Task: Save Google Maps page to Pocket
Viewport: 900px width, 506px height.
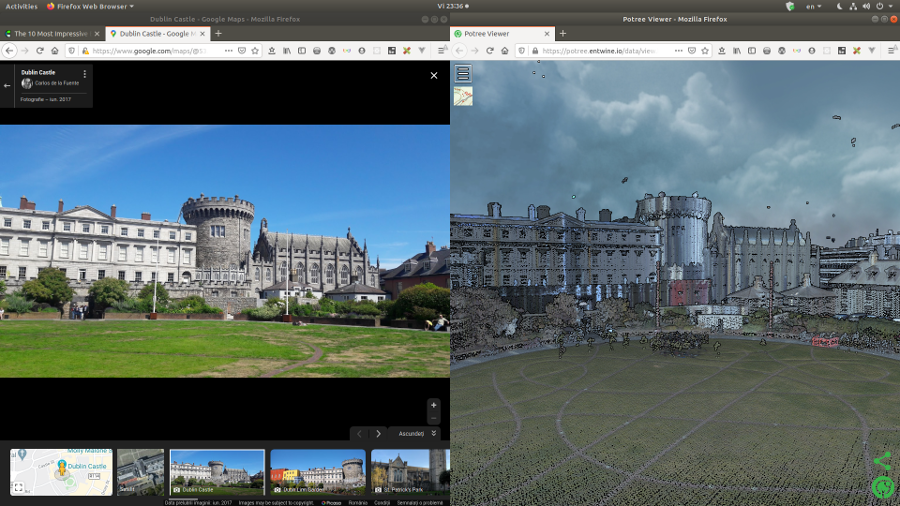Action: pos(242,50)
